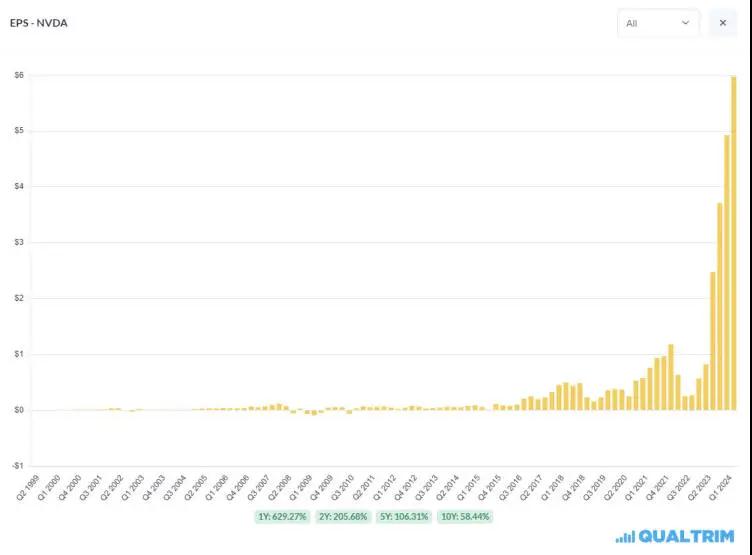The image size is (752, 555).
Task: Click the $6 y-axis label
Action: point(19,76)
